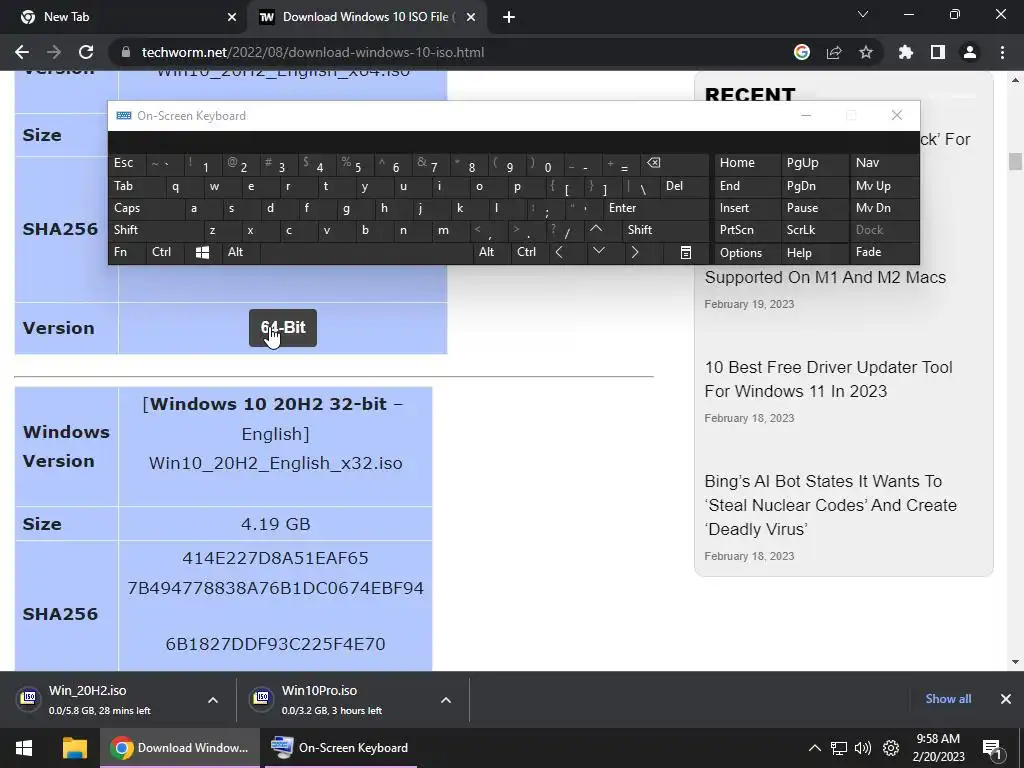The height and width of the screenshot is (768, 1024).
Task: Click the tab search chevron
Action: [x=863, y=14]
